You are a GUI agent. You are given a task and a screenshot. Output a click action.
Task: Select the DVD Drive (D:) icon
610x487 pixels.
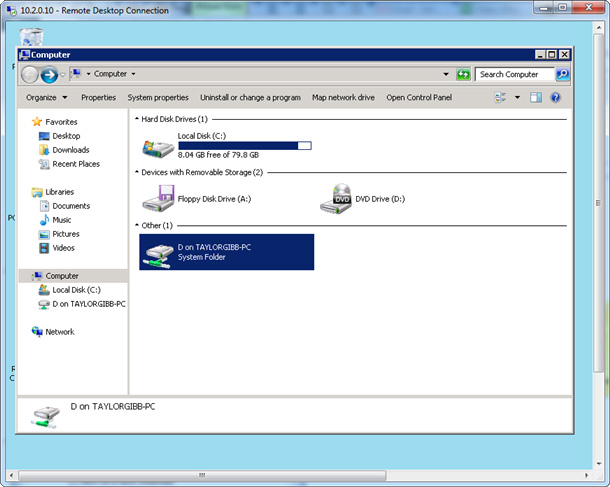tap(336, 198)
